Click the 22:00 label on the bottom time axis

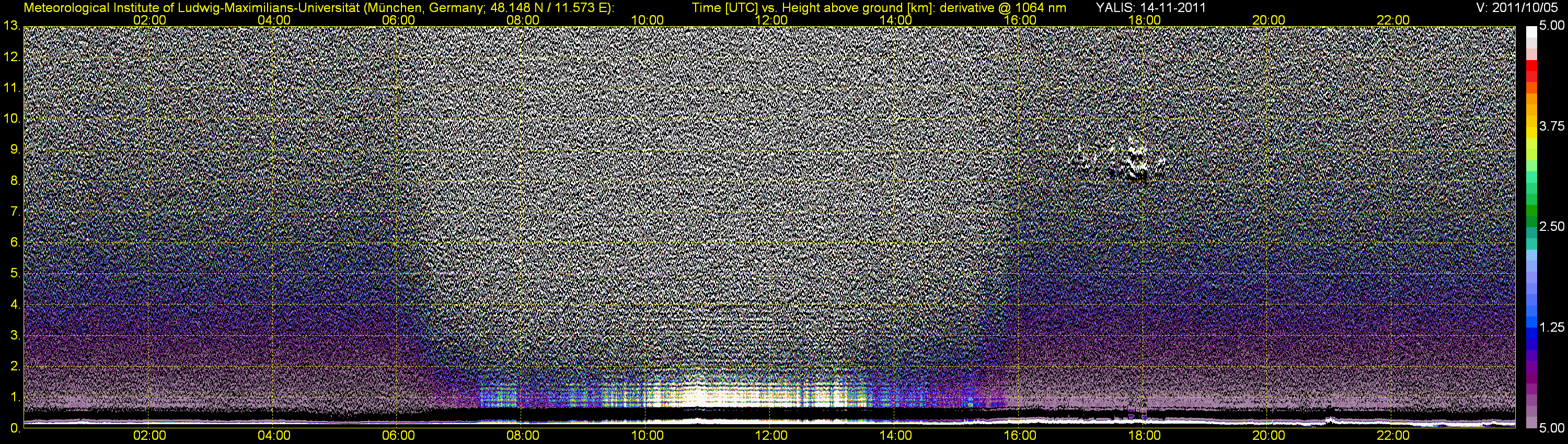tap(1393, 436)
